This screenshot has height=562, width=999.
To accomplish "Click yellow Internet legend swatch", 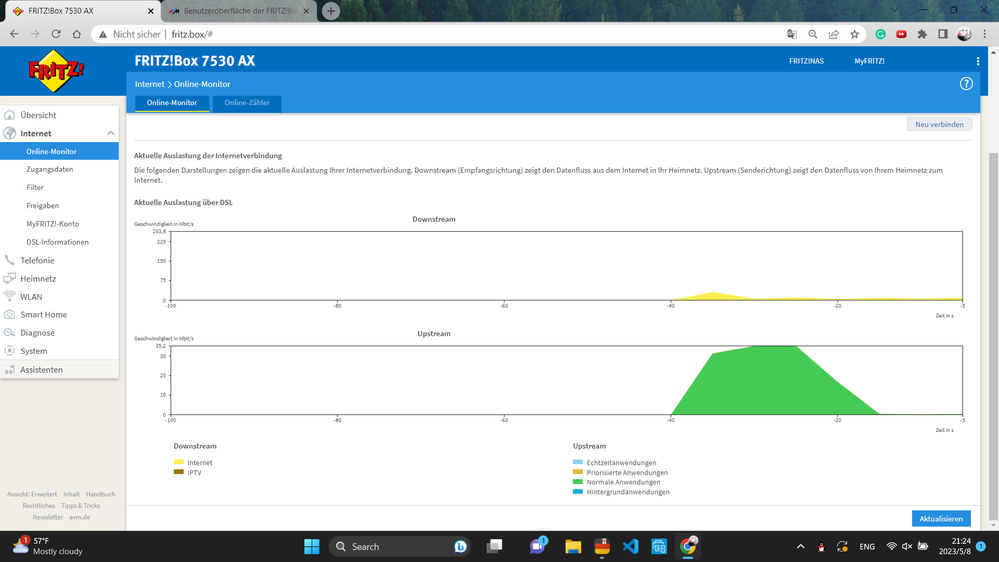I will tap(178, 463).
